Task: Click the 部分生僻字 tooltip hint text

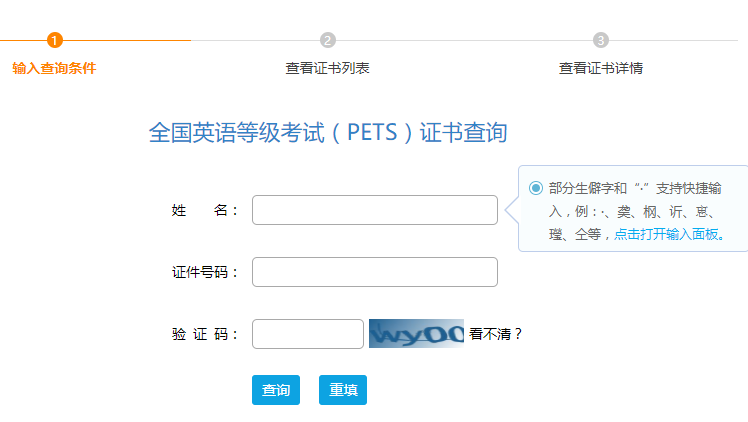Action: click(x=637, y=211)
